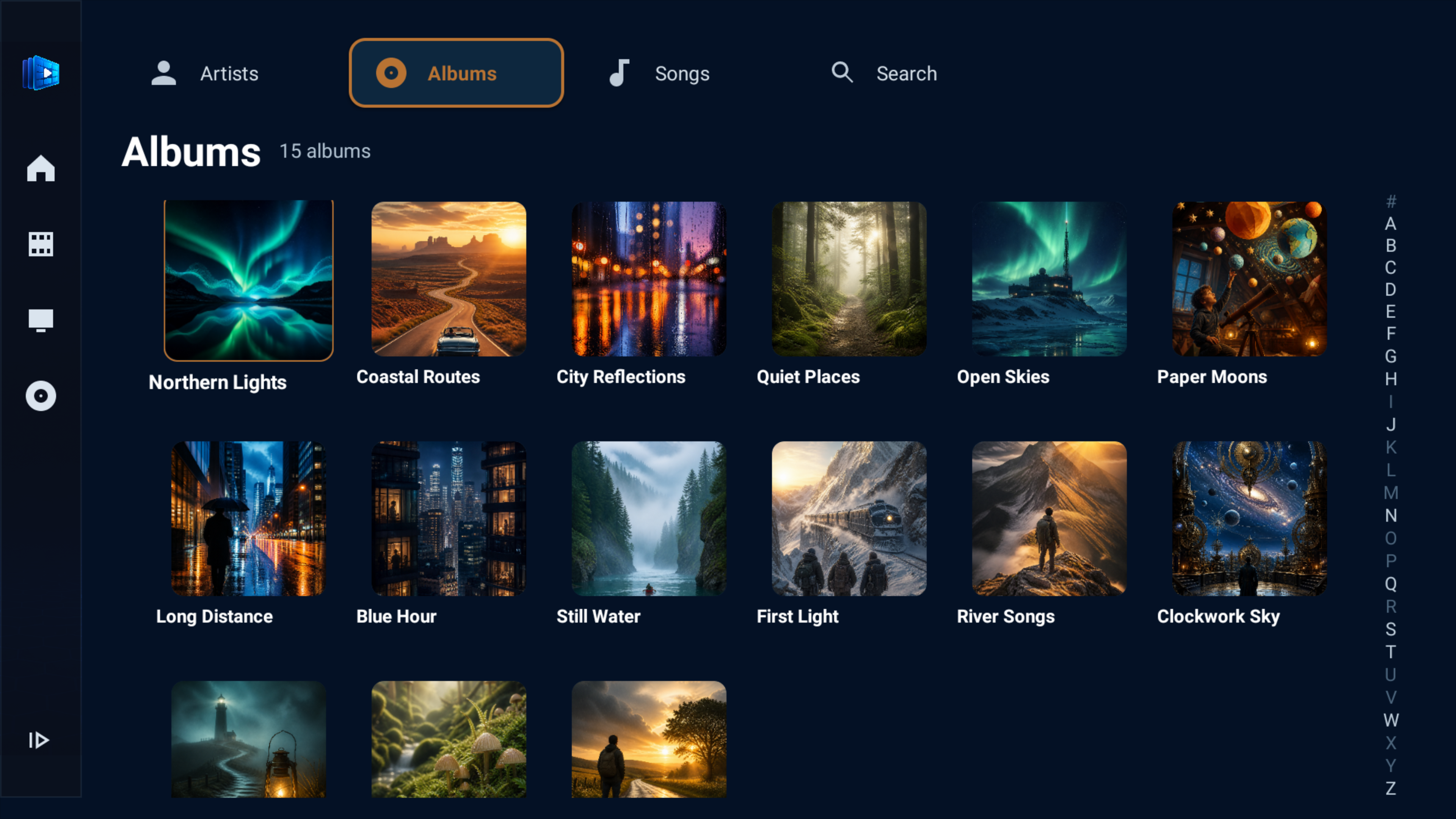Screen dimensions: 1456x819
Task: Open the TV shows monitor icon
Action: click(x=41, y=320)
